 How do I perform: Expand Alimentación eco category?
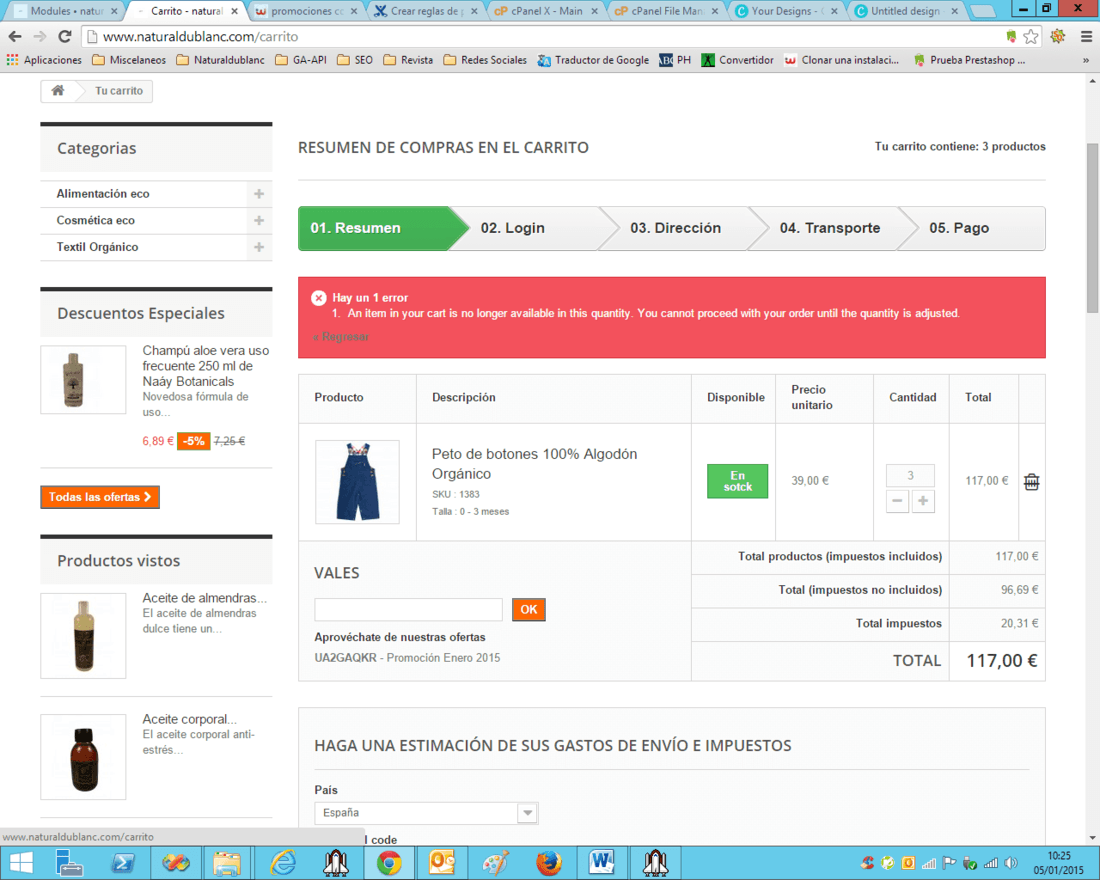click(259, 194)
